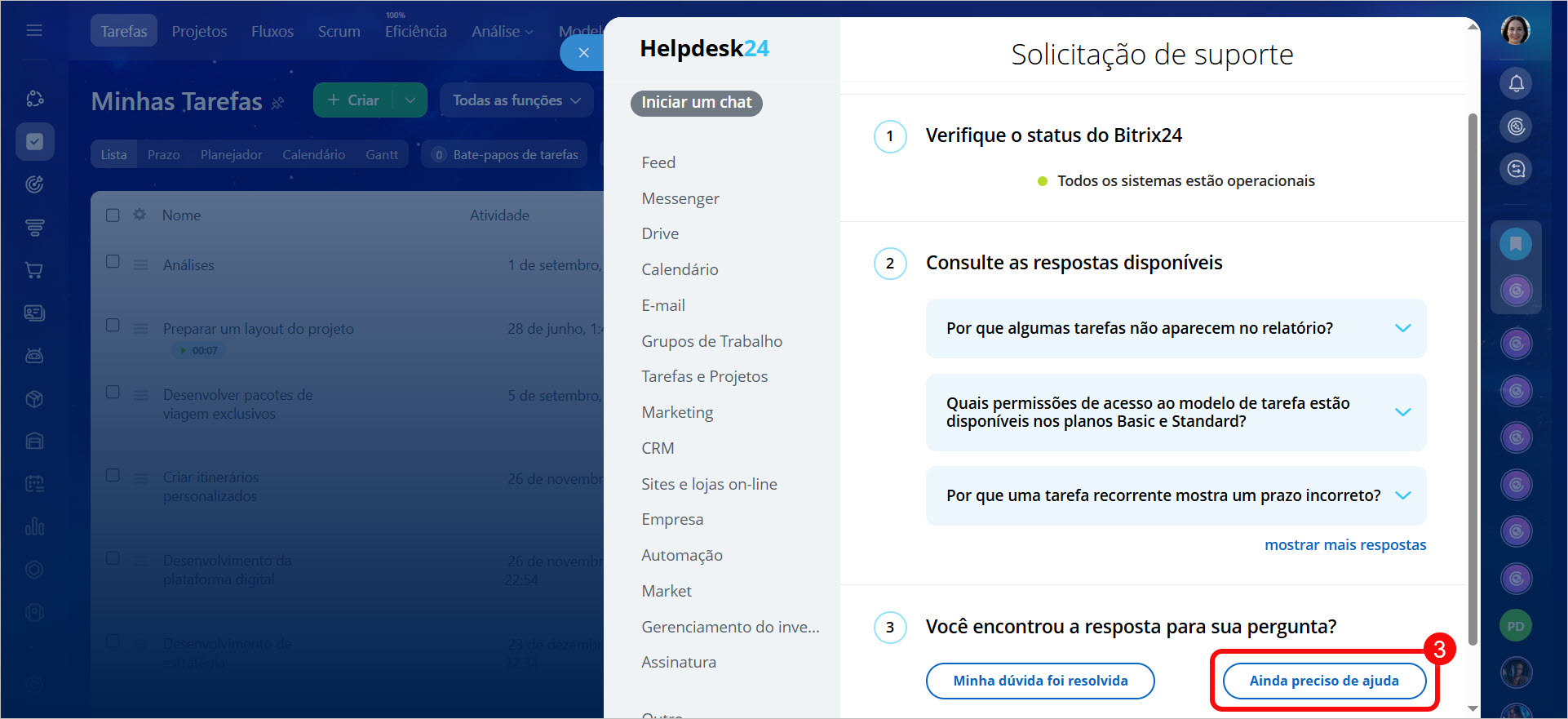Open the Todas as funções dropdown

pyautogui.click(x=516, y=100)
